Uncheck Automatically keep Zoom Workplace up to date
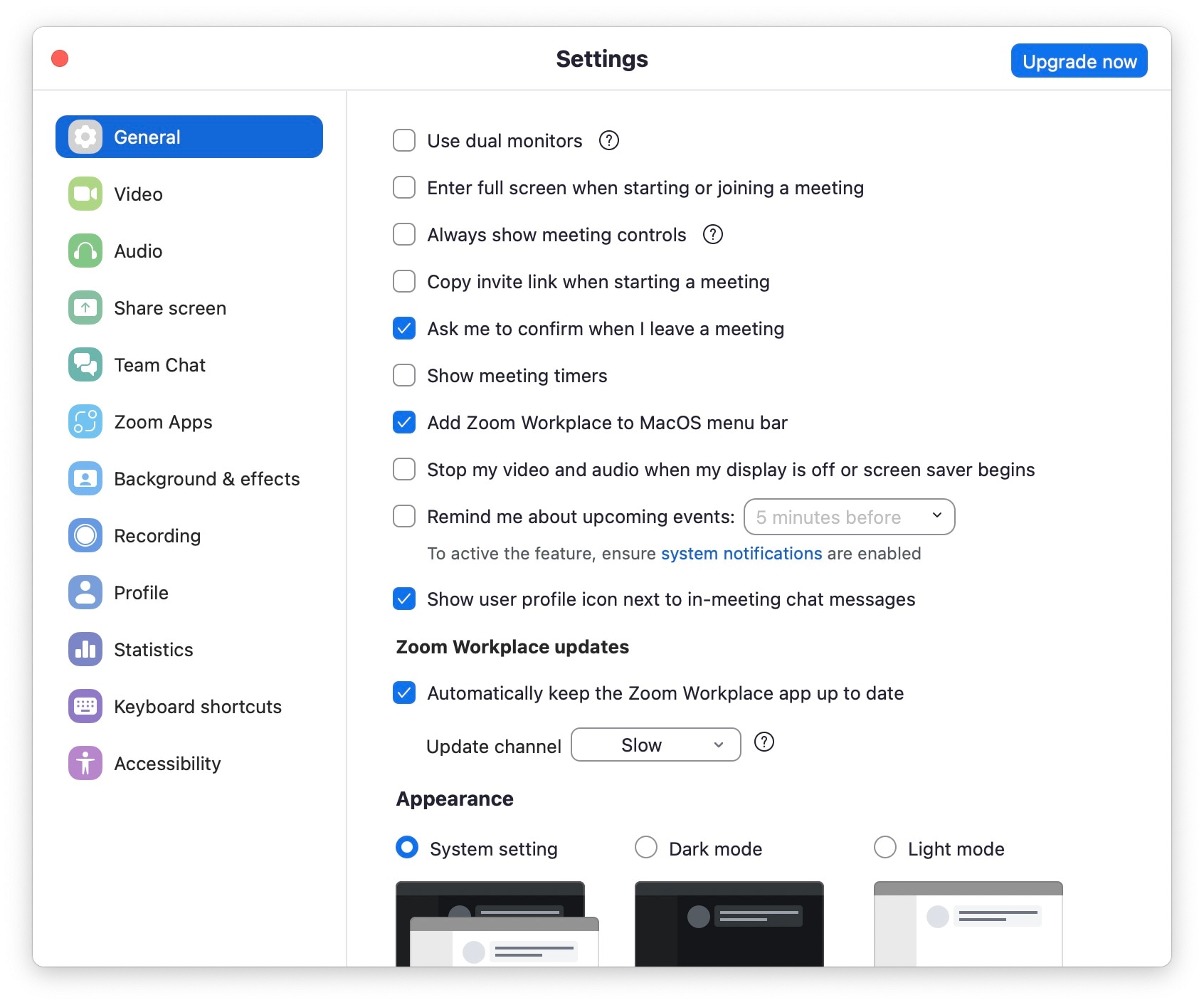 tap(404, 693)
